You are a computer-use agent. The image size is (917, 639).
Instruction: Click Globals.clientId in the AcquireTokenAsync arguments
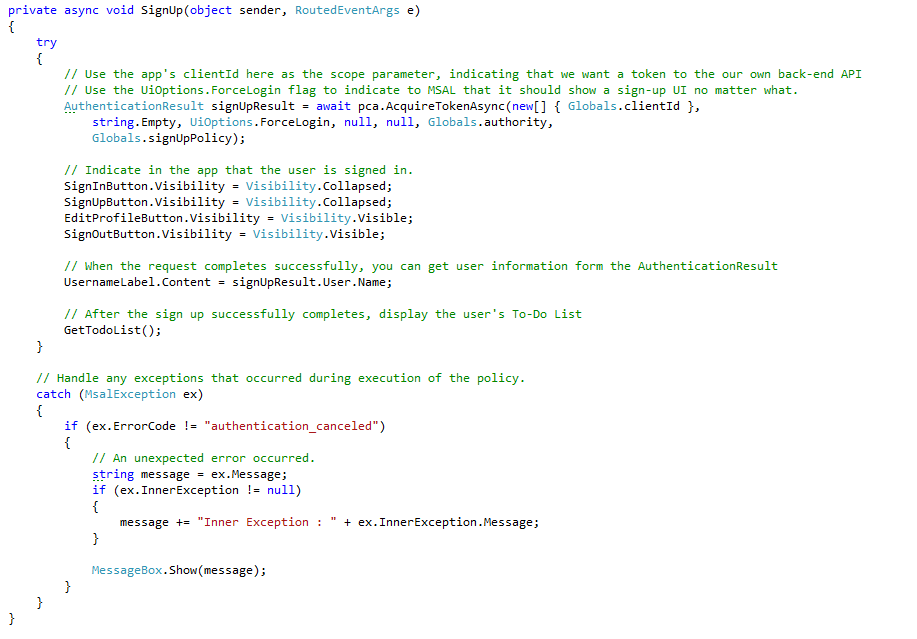pos(623,106)
